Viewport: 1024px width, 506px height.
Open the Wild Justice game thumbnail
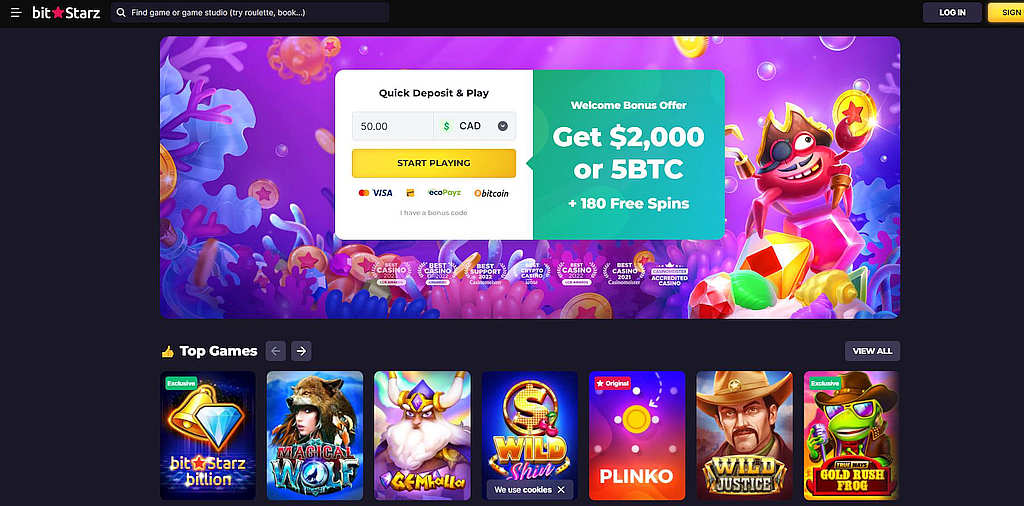(744, 435)
